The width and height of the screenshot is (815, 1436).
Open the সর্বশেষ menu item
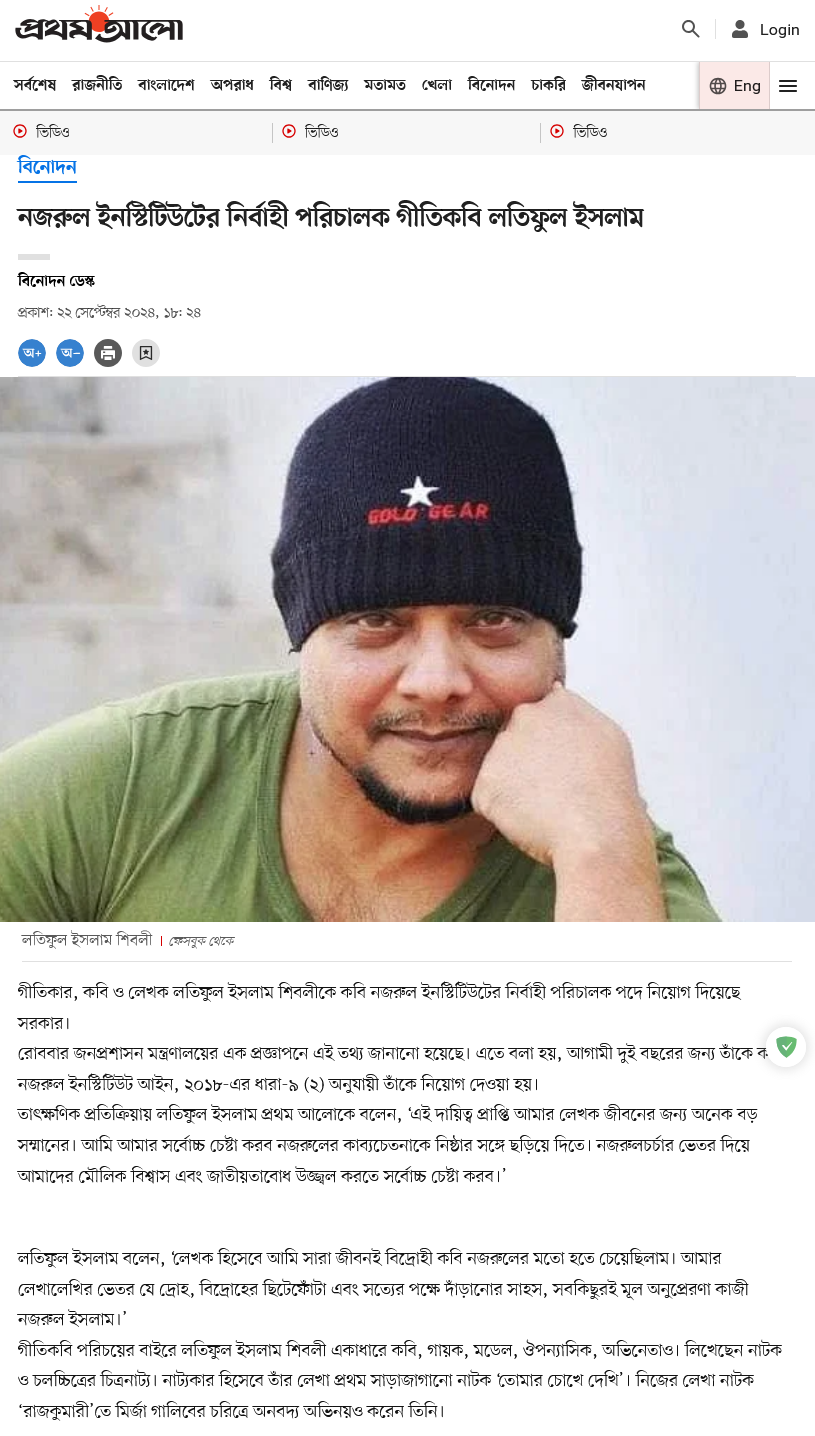pyautogui.click(x=34, y=86)
